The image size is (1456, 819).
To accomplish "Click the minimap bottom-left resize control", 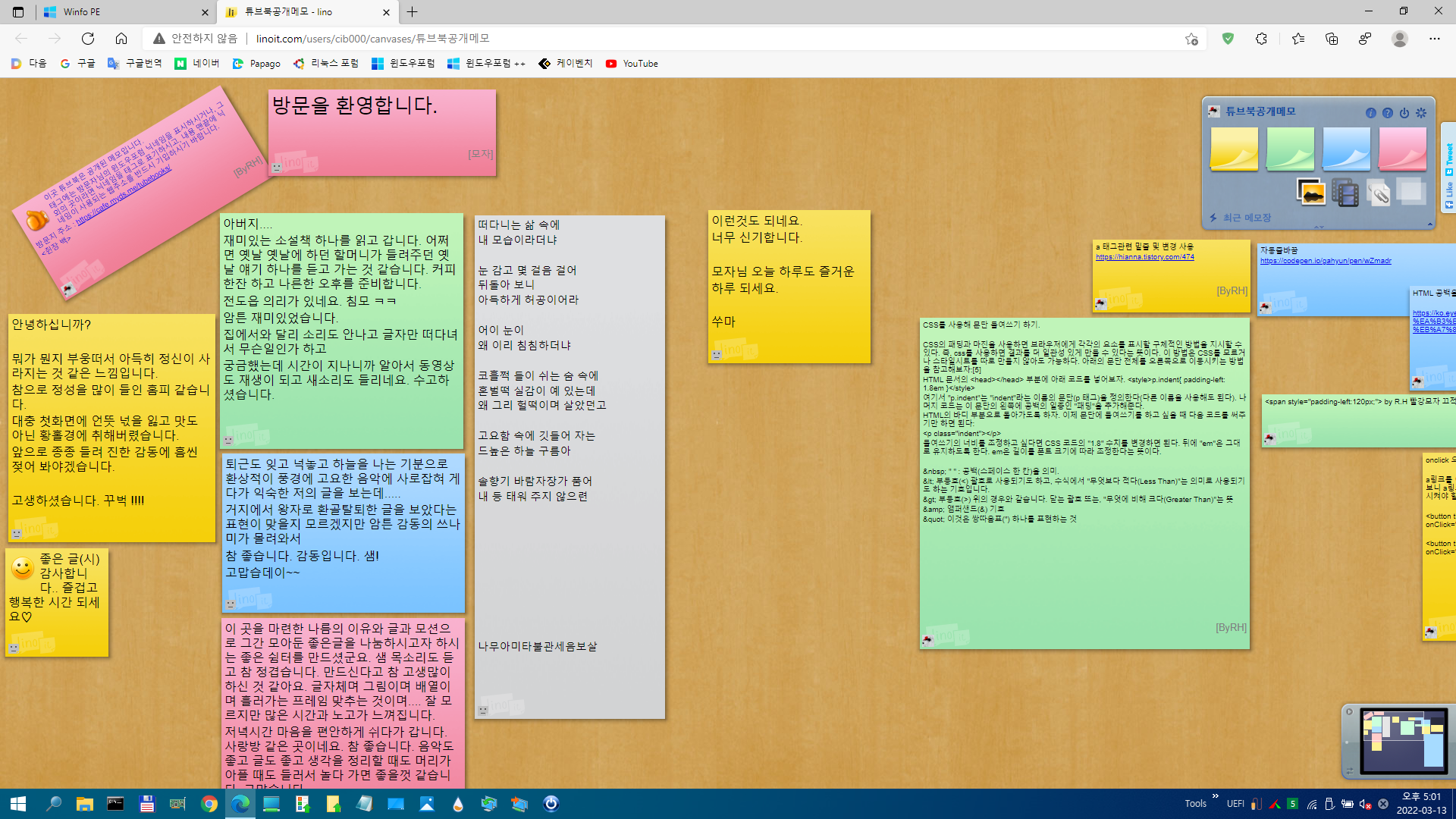I will (1349, 771).
